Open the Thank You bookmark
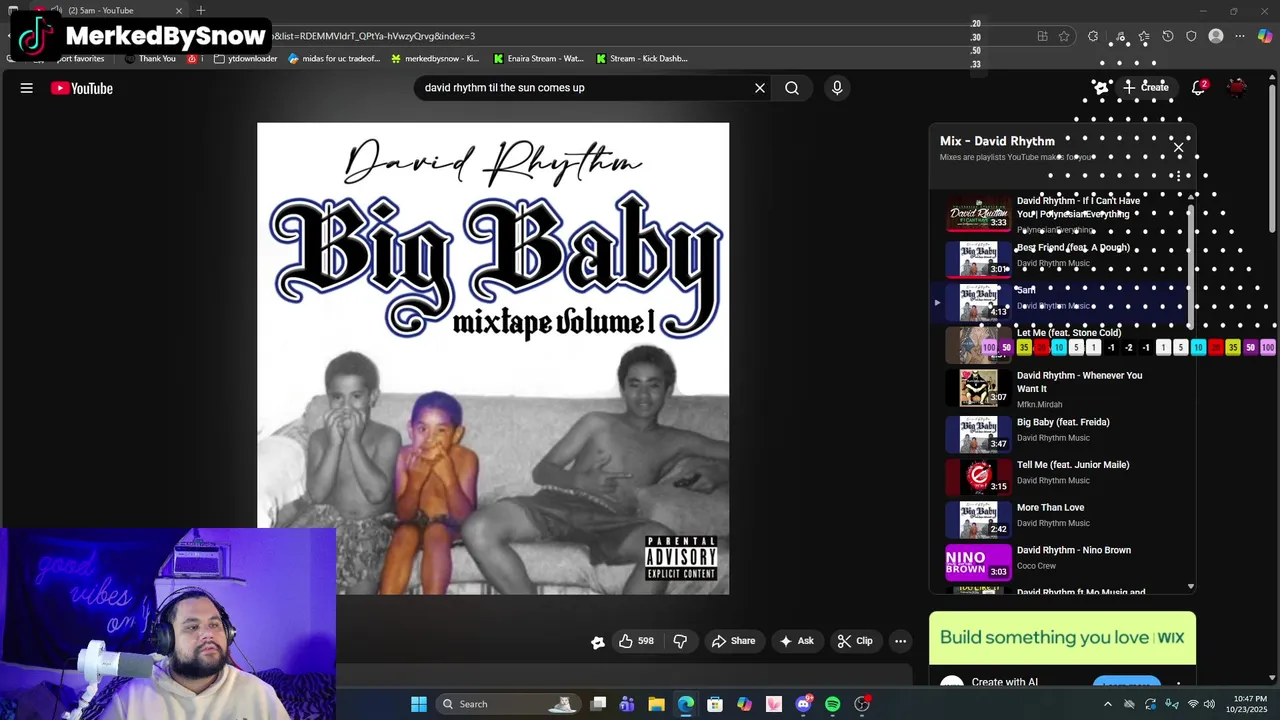Screen dimensions: 1280x720 (x=150, y=58)
